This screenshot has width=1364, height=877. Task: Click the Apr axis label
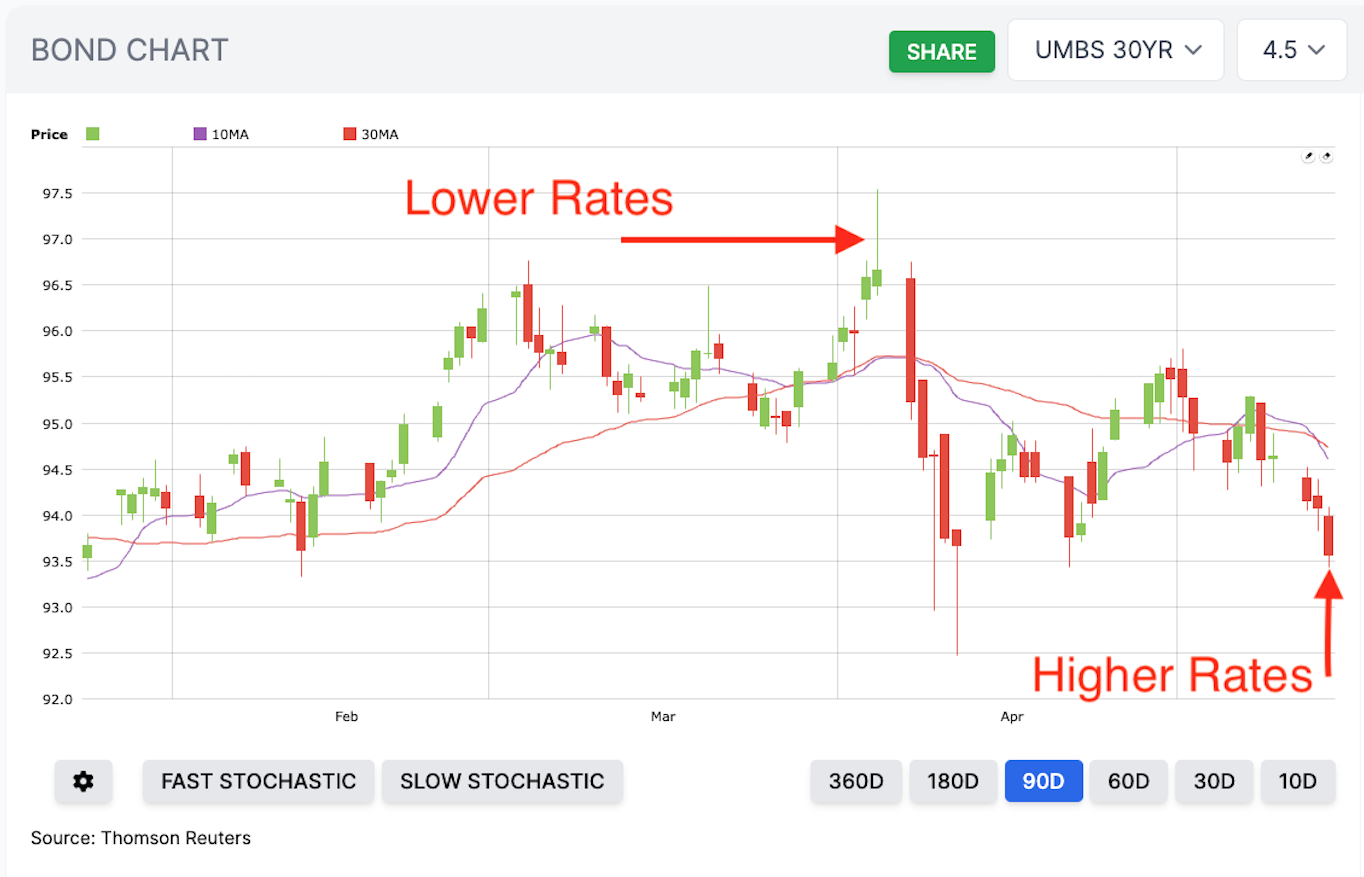[1012, 717]
